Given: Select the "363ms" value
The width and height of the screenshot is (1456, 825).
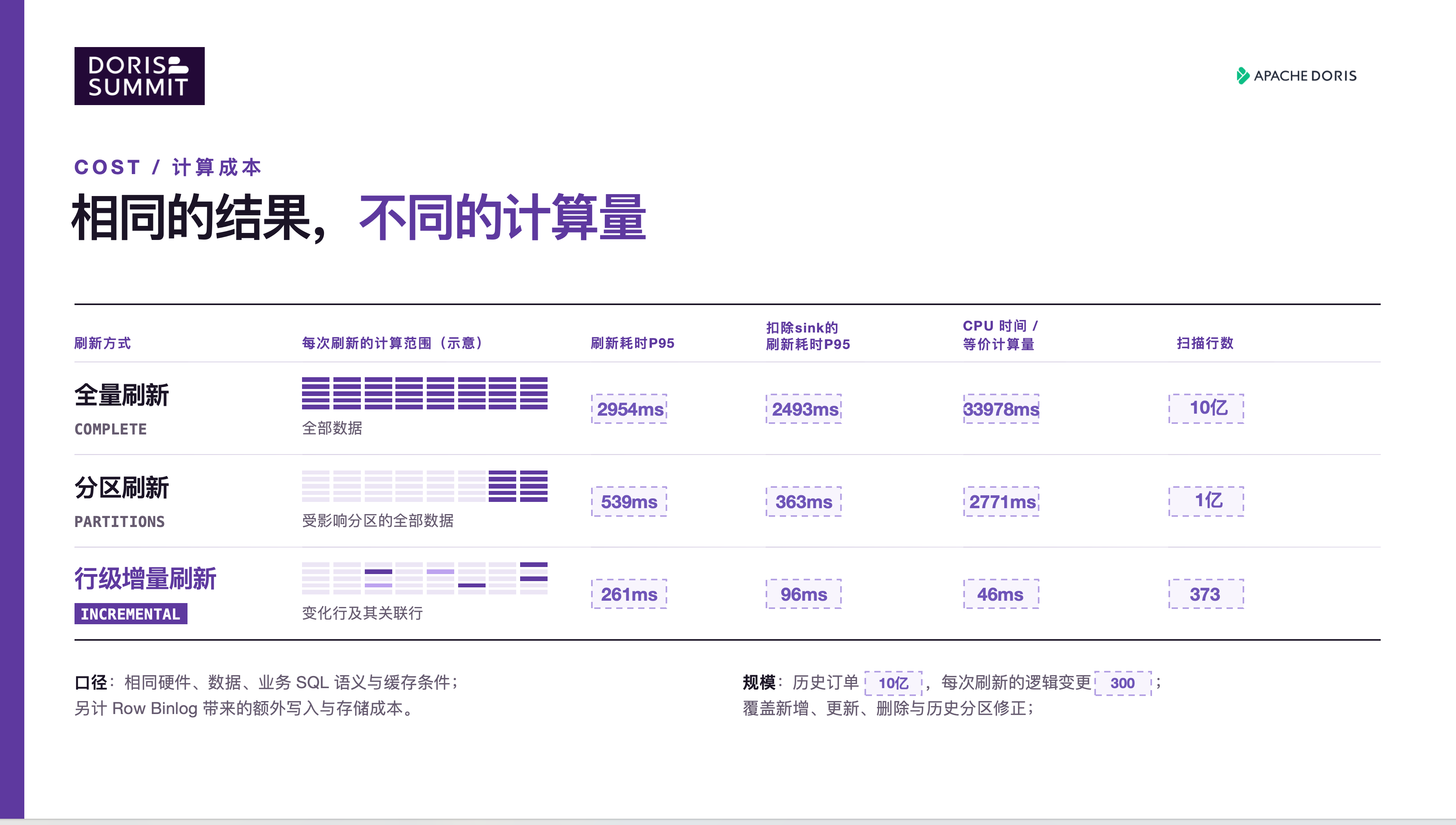Looking at the screenshot, I should click(804, 502).
